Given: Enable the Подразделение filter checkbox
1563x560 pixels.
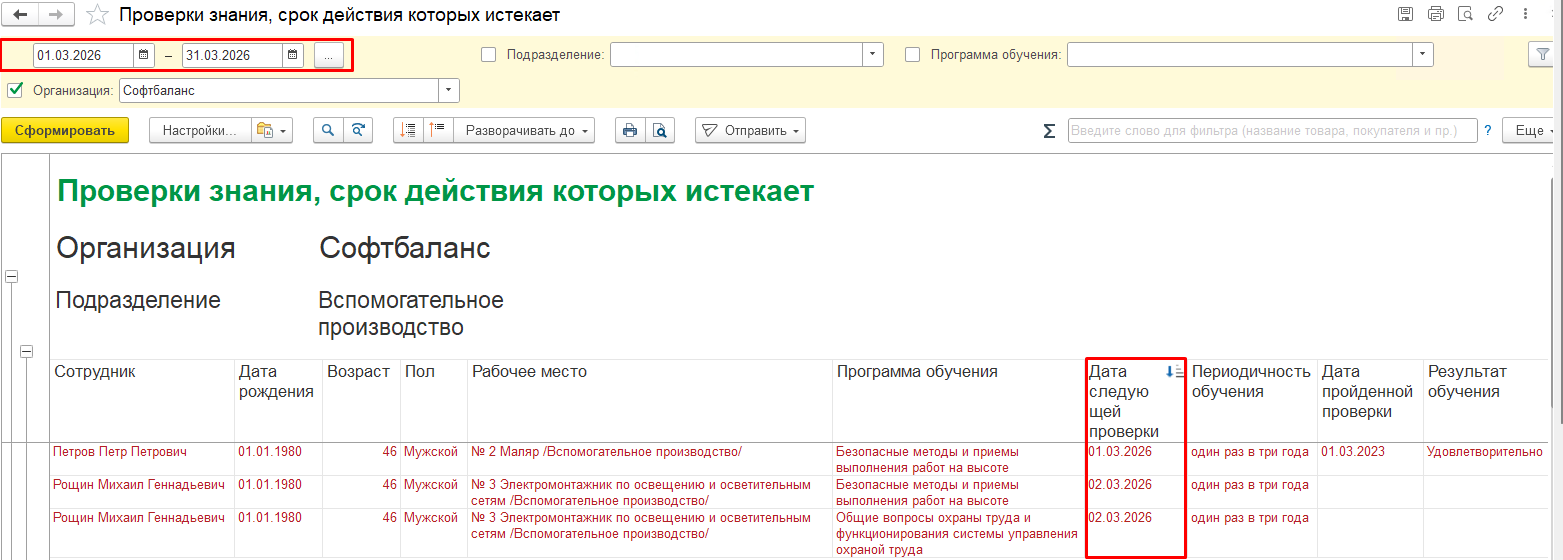Looking at the screenshot, I should point(489,55).
